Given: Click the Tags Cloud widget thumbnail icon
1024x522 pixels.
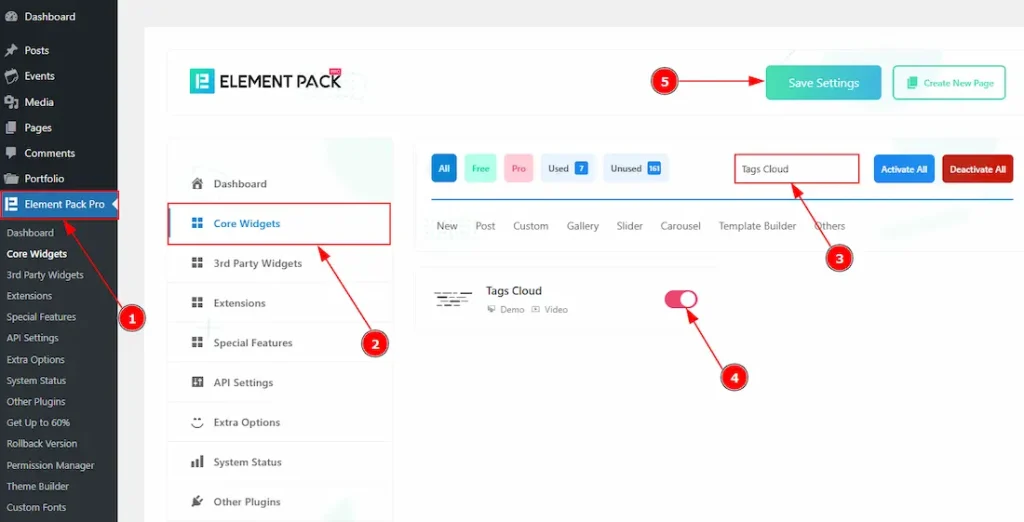Looking at the screenshot, I should (x=453, y=299).
